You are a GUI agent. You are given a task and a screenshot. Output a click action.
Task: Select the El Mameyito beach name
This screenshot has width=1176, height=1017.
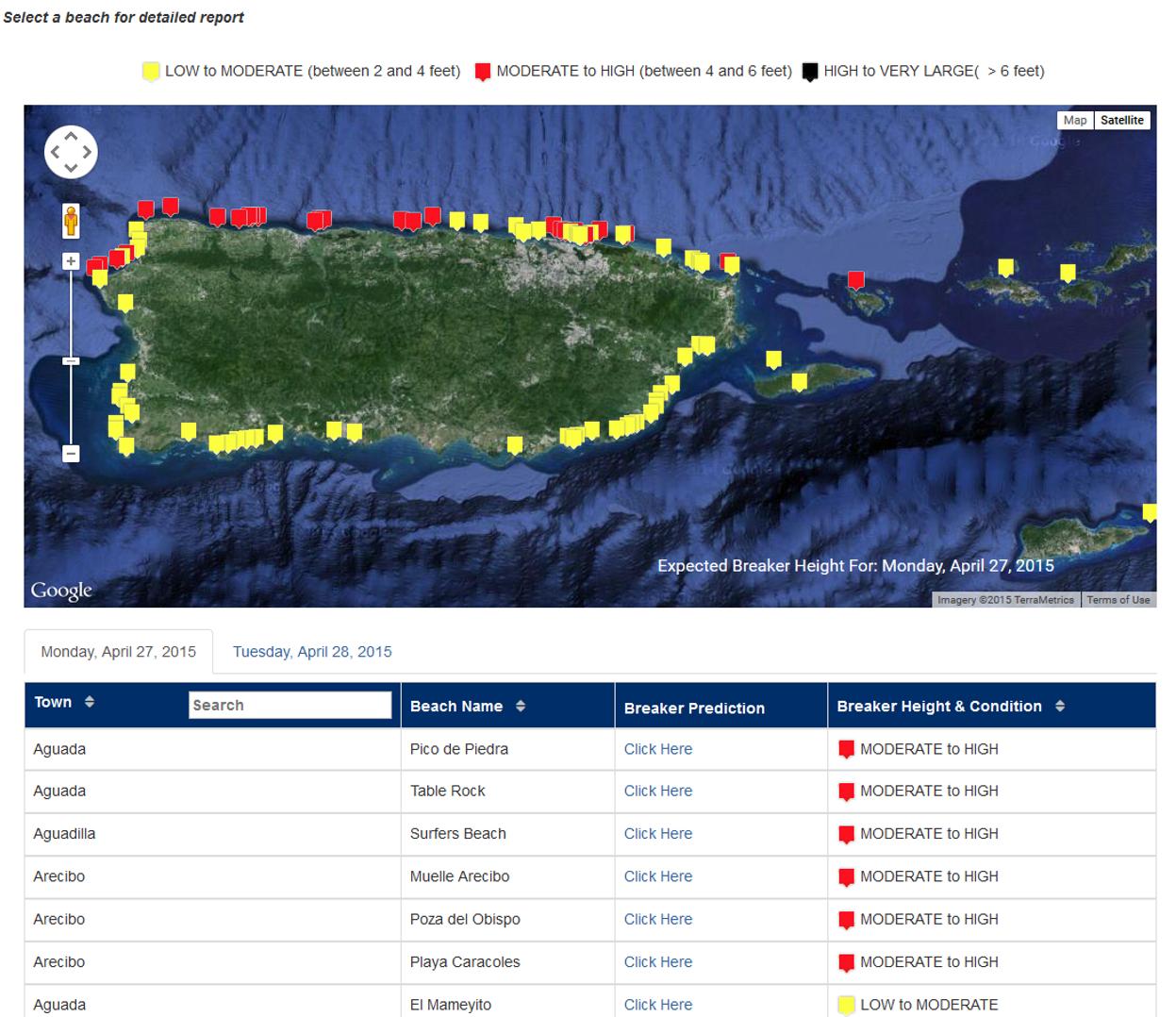pos(451,1005)
